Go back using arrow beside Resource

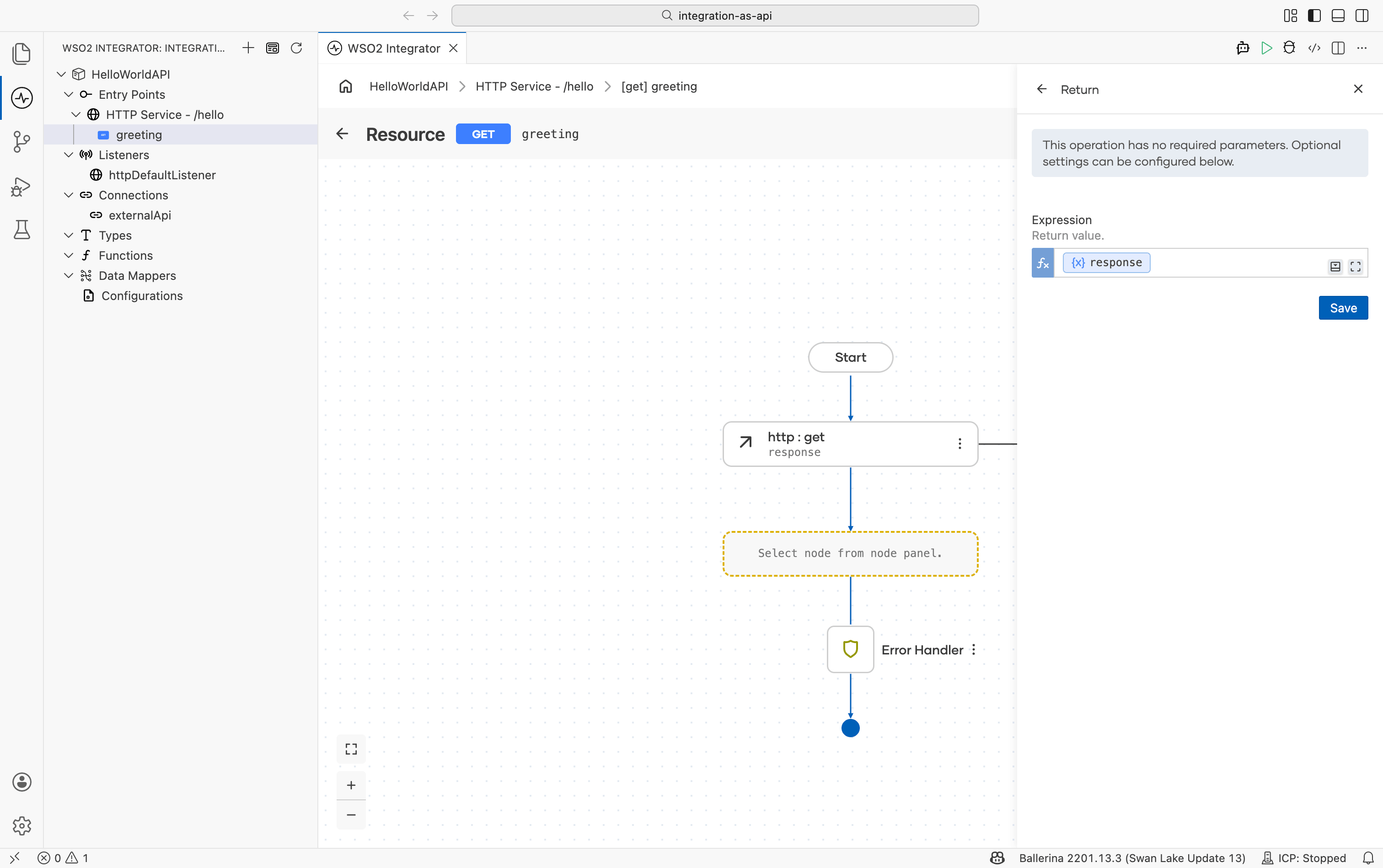342,134
